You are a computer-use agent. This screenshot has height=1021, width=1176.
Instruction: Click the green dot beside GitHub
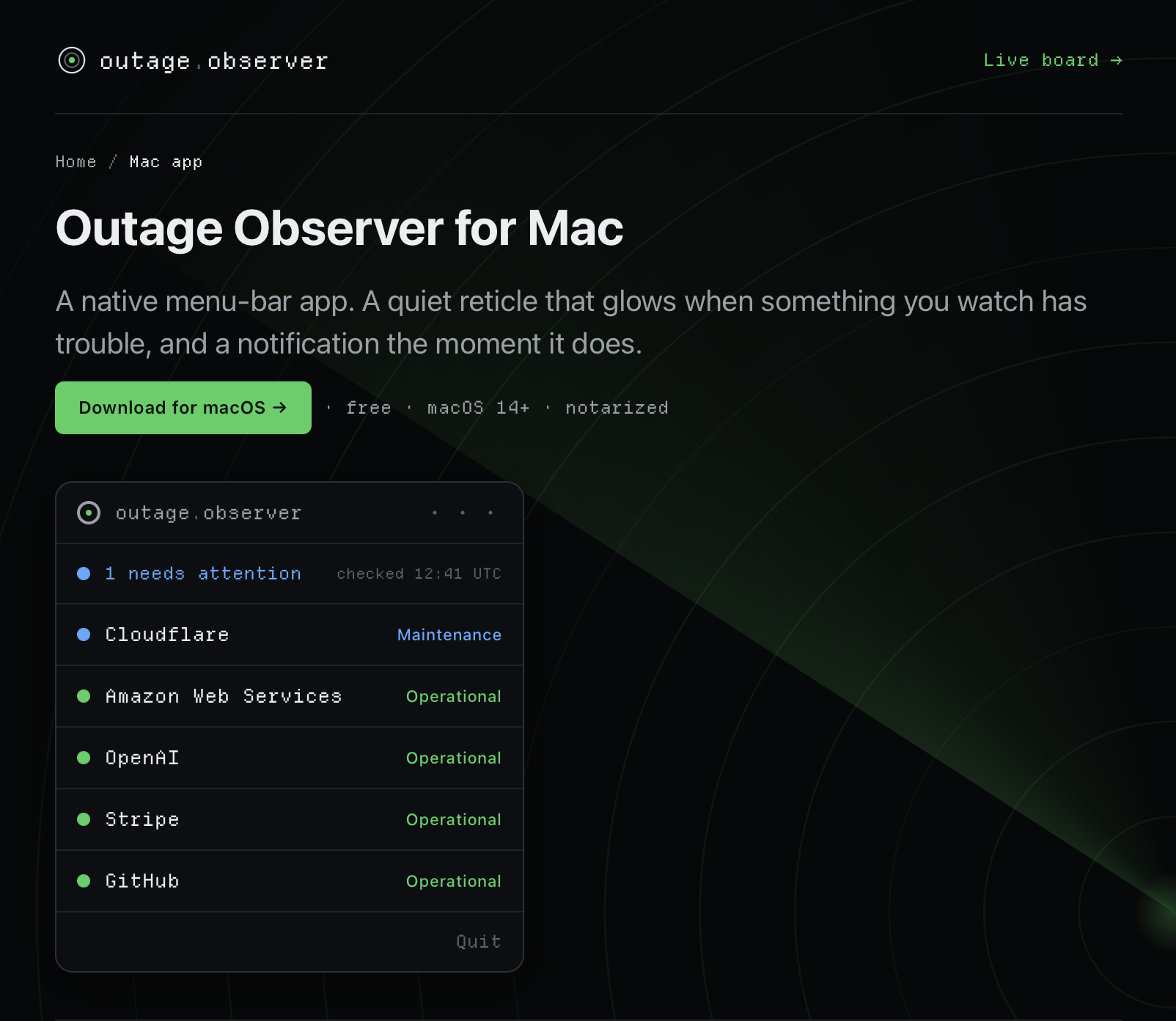pyautogui.click(x=84, y=881)
